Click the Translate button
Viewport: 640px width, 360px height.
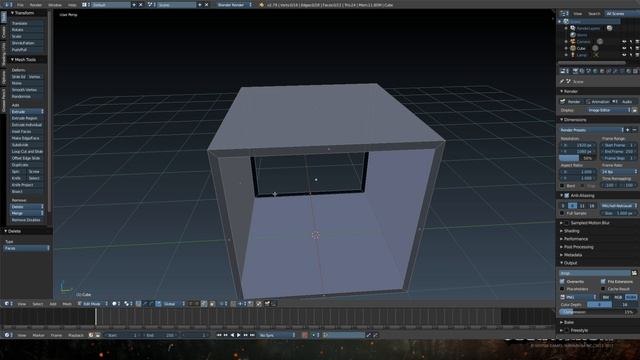click(x=27, y=23)
